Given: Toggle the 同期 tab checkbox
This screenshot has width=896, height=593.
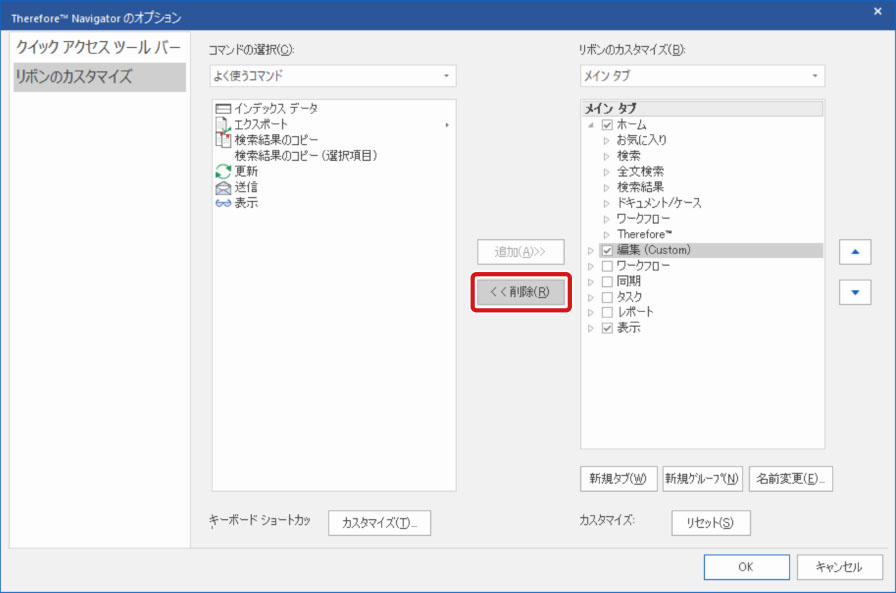Looking at the screenshot, I should (x=607, y=282).
